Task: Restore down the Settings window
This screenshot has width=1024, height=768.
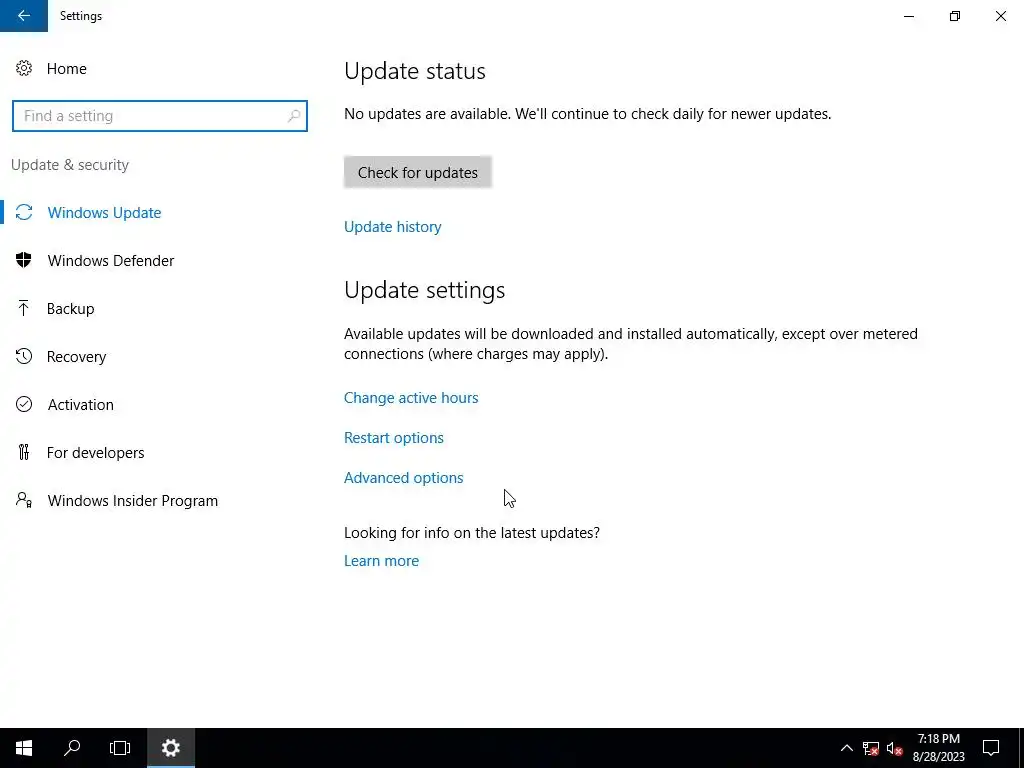Action: tap(955, 16)
